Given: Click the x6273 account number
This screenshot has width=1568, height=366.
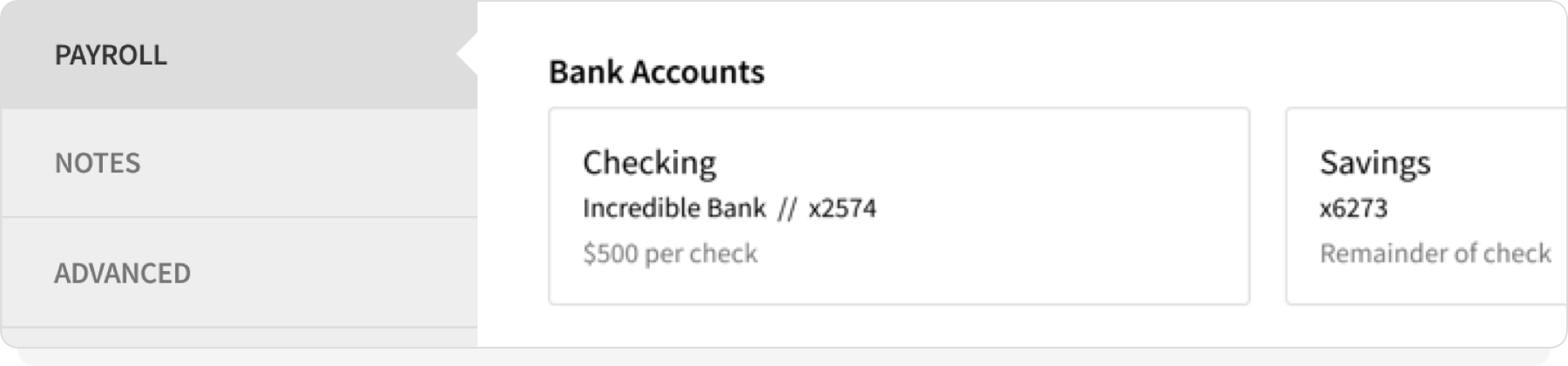Looking at the screenshot, I should coord(1353,208).
